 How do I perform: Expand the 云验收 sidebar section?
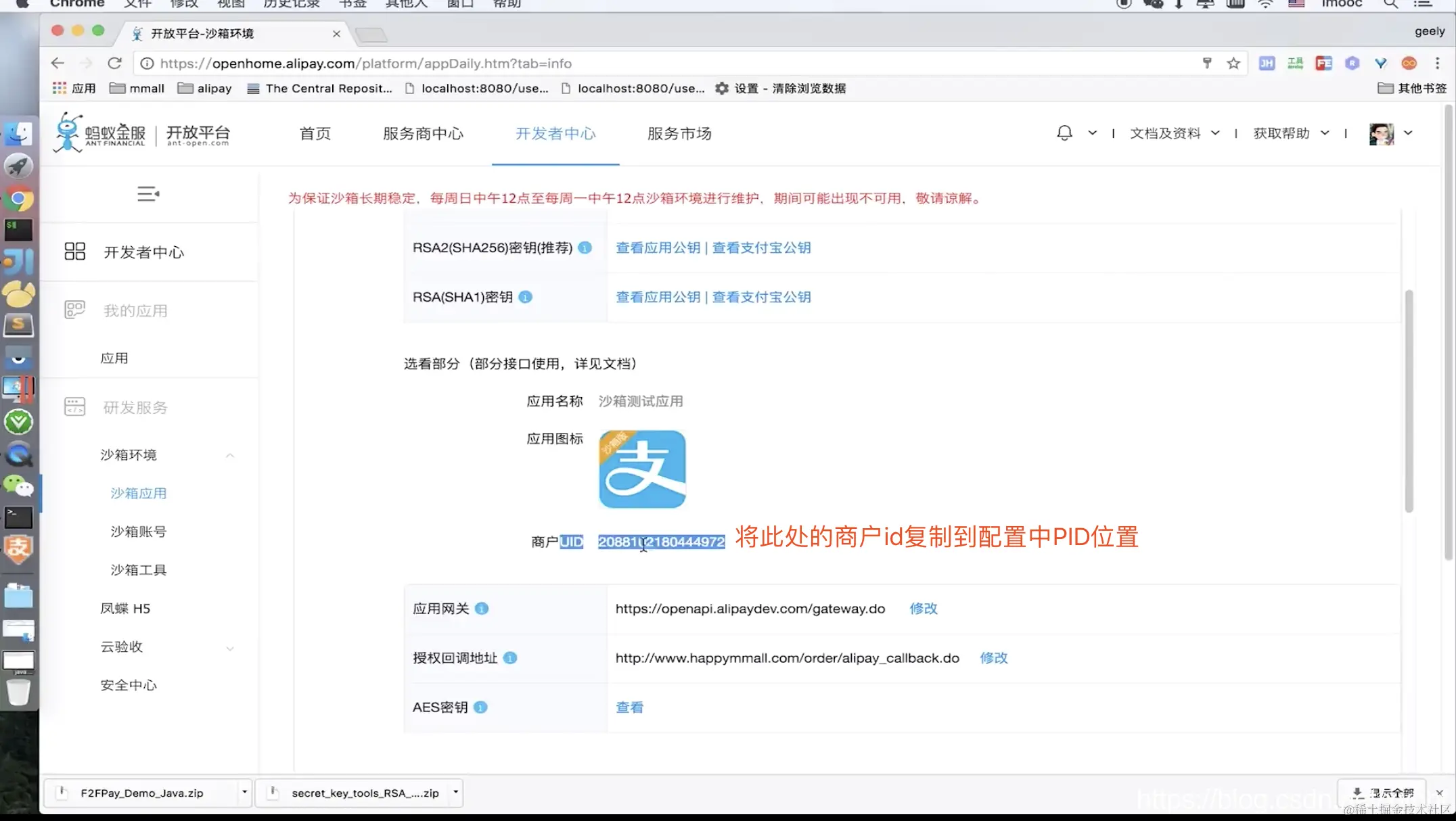[230, 648]
